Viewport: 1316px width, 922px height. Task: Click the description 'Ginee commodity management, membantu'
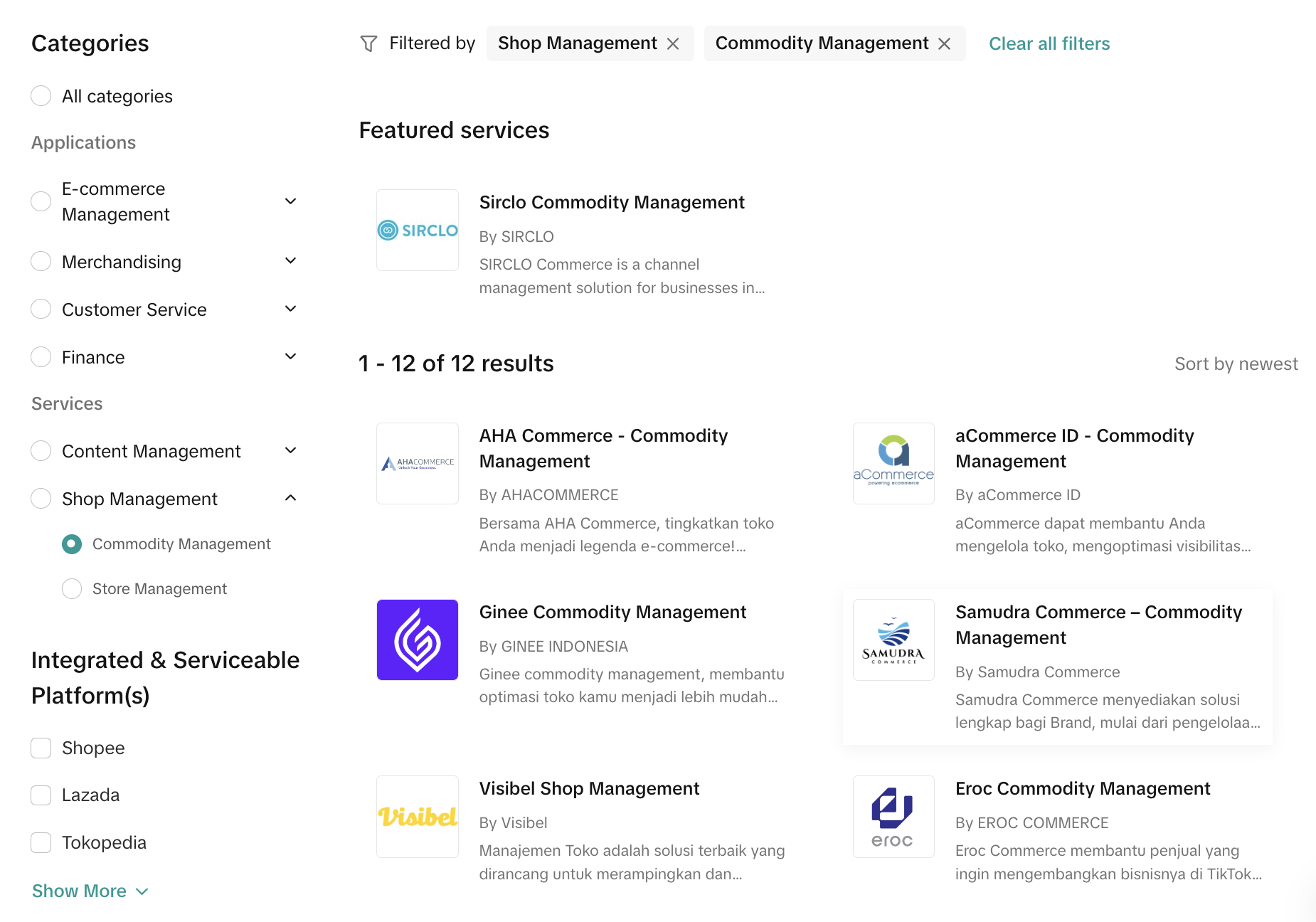(x=632, y=685)
